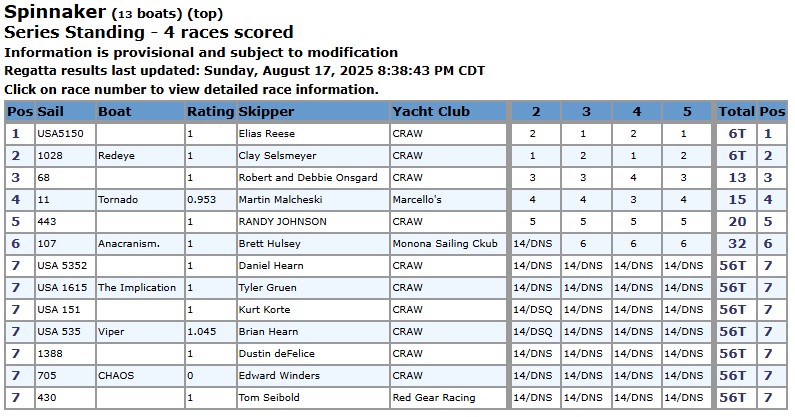Click the Yacht Club column header
The image size is (795, 417).
[x=431, y=112]
